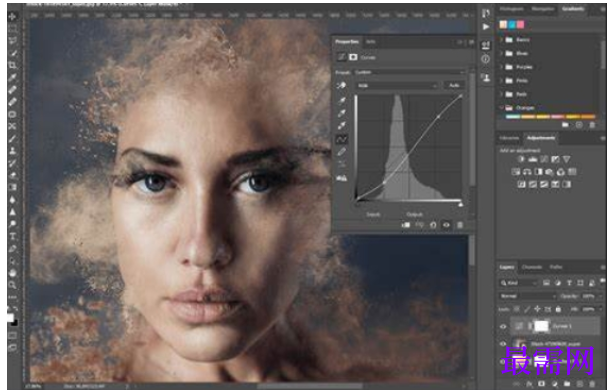This screenshot has height=392, width=613.
Task: Click the Gradients panel vertical scrollbar
Action: click(603, 55)
